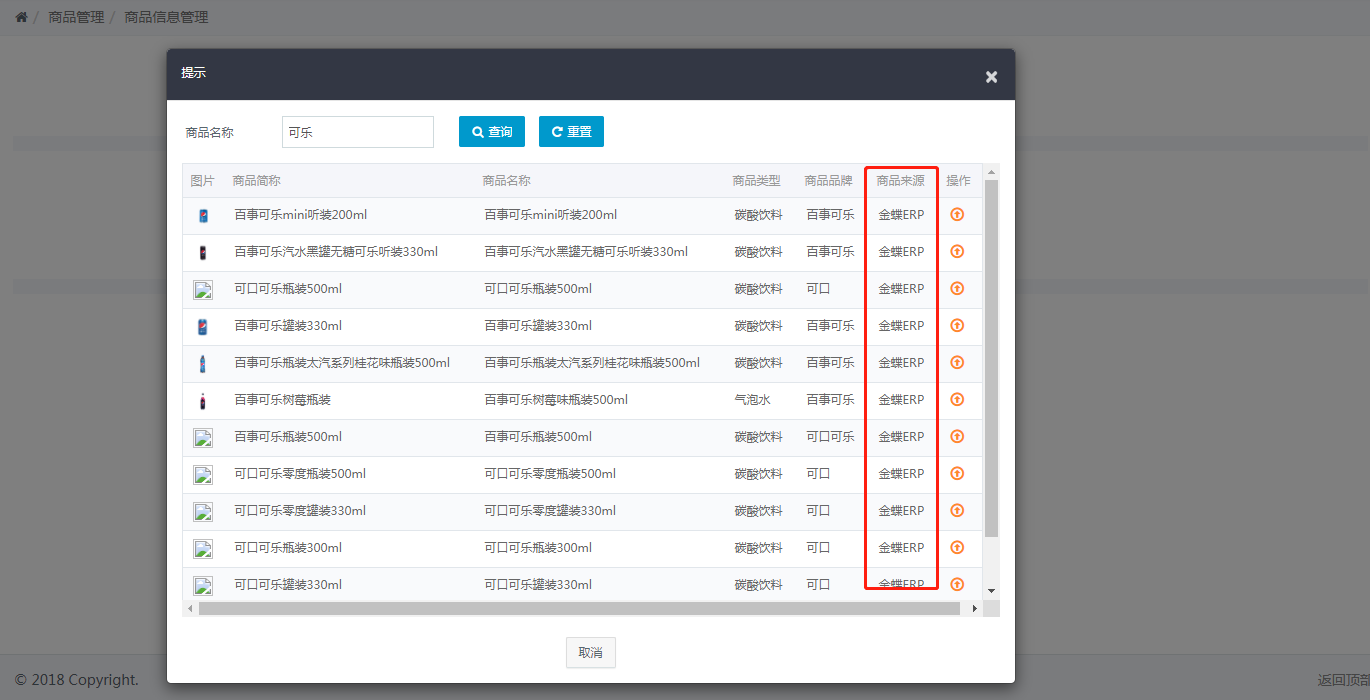Click 碳酸饮料 type in 可口可乐瓶装300ml row

tap(759, 548)
